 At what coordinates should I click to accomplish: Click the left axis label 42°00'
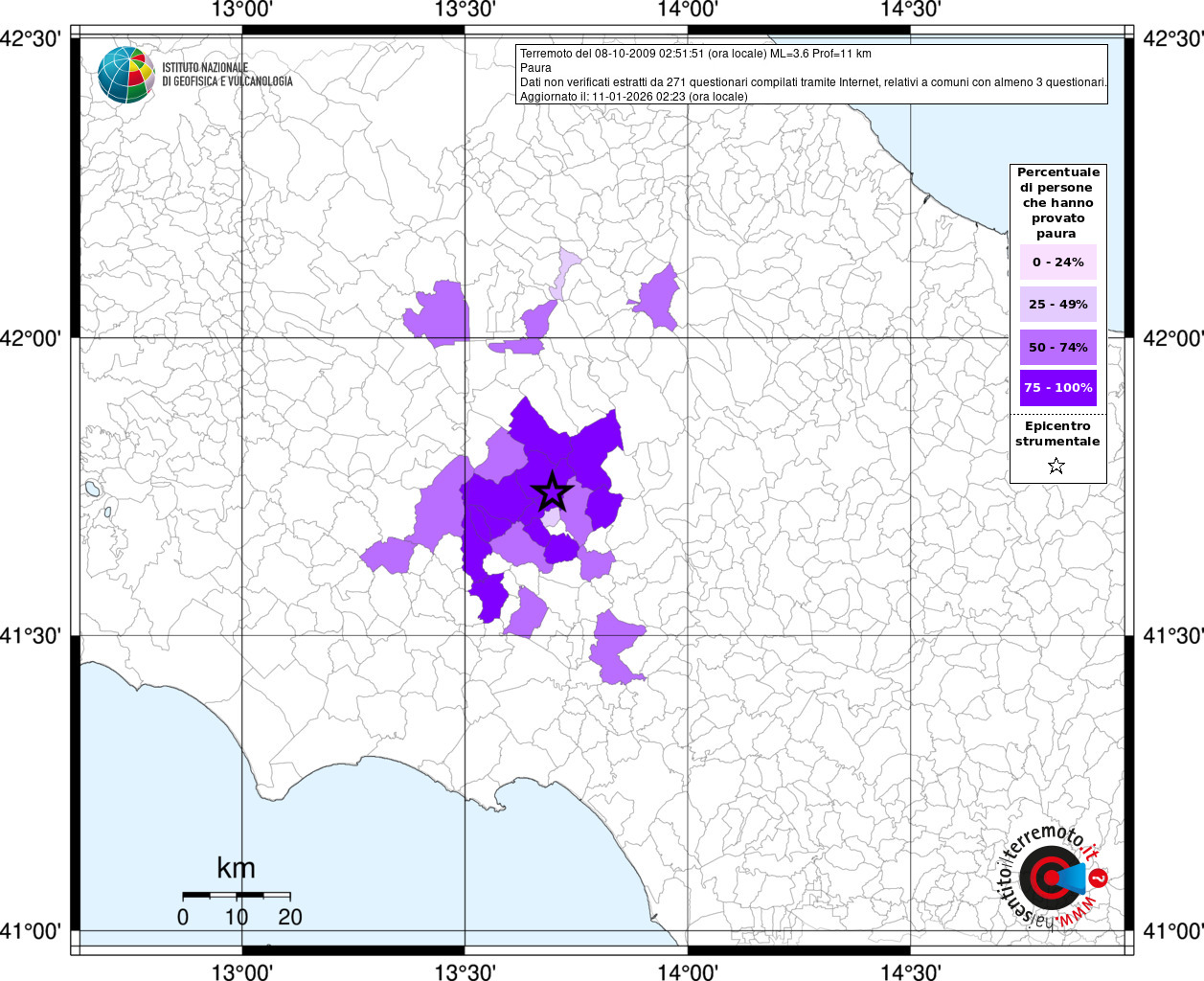click(32, 338)
